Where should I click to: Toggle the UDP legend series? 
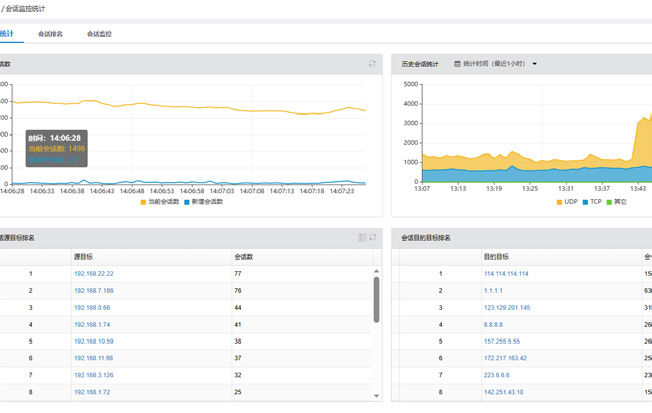pos(566,202)
